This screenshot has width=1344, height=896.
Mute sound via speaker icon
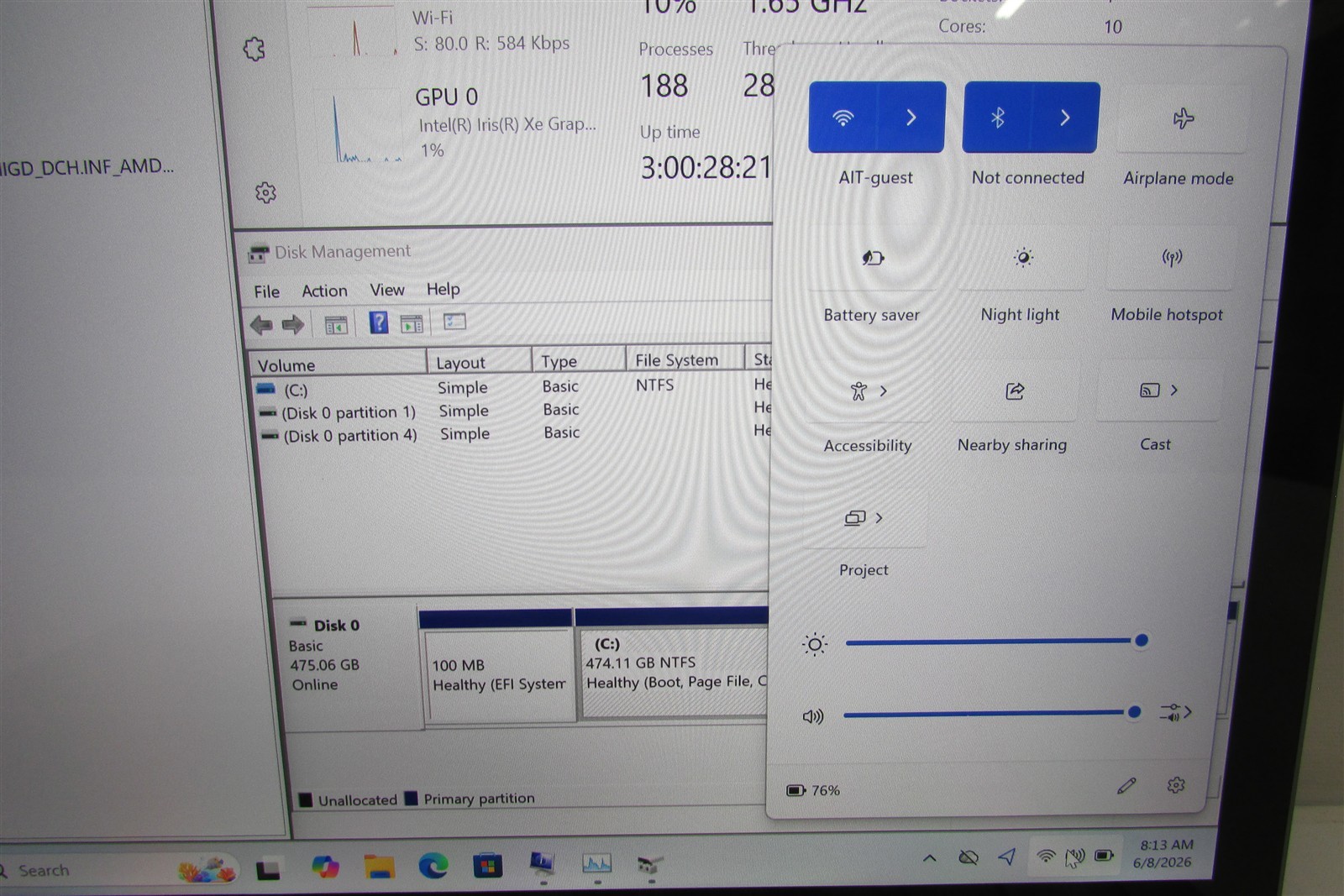813,716
